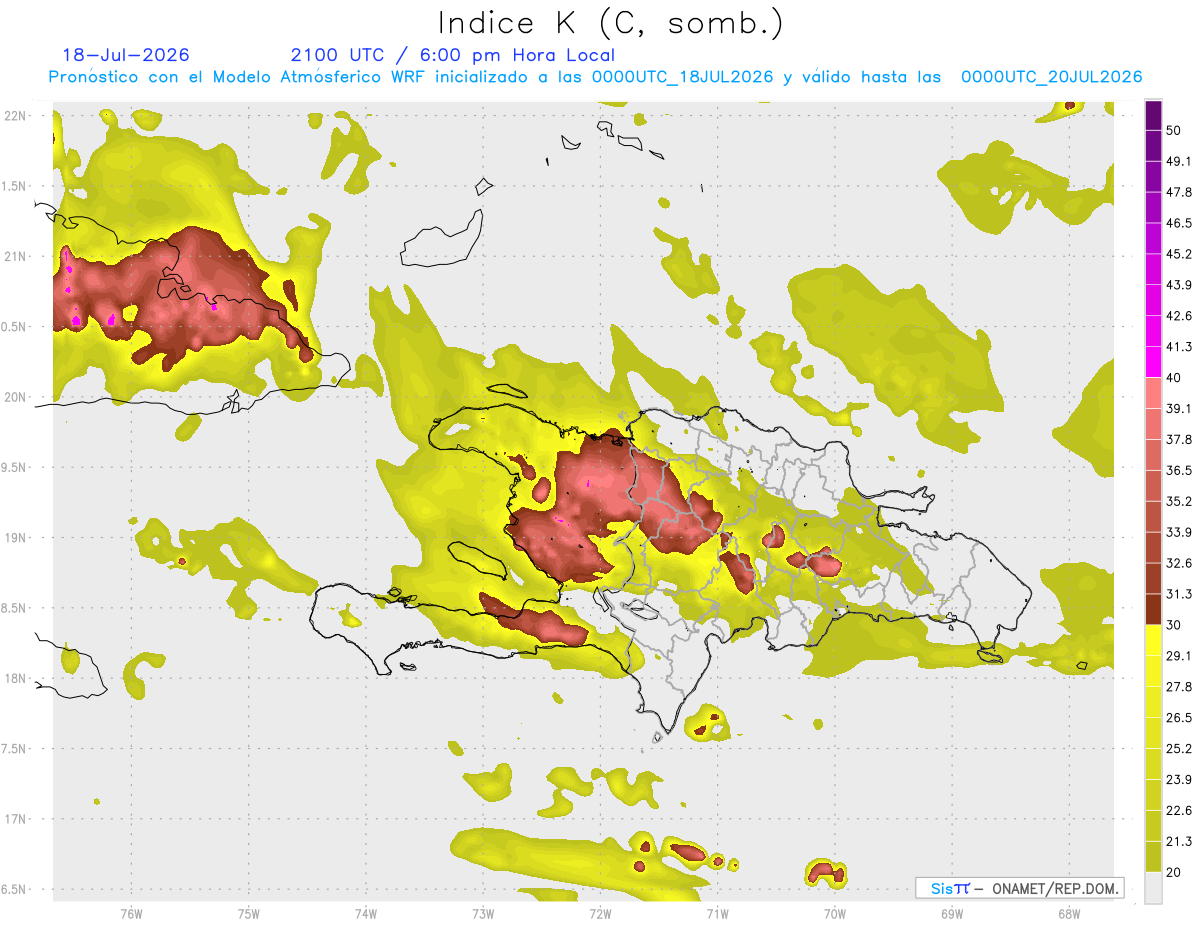The width and height of the screenshot is (1200, 927).
Task: Click the color bar value '33.9'
Action: click(x=1180, y=532)
